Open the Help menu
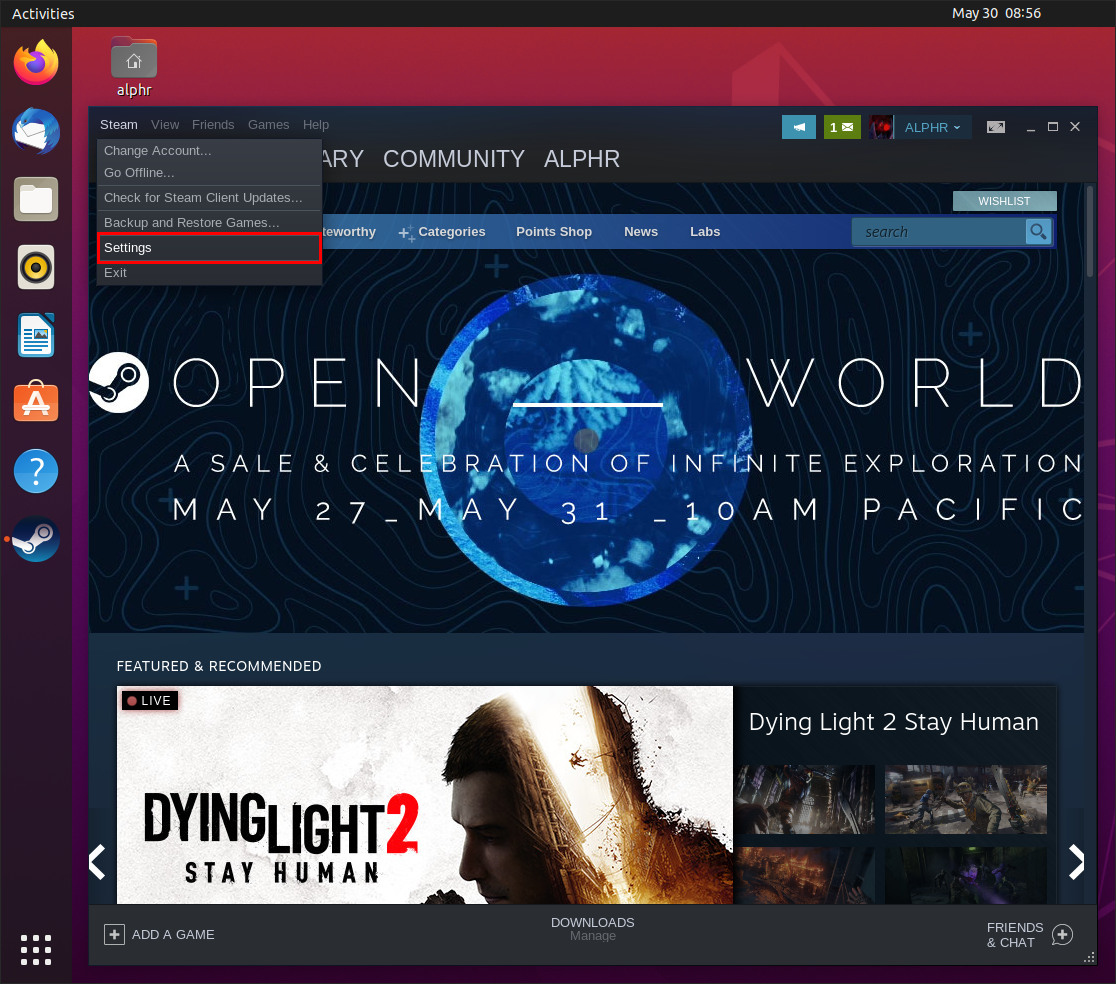 (x=316, y=125)
